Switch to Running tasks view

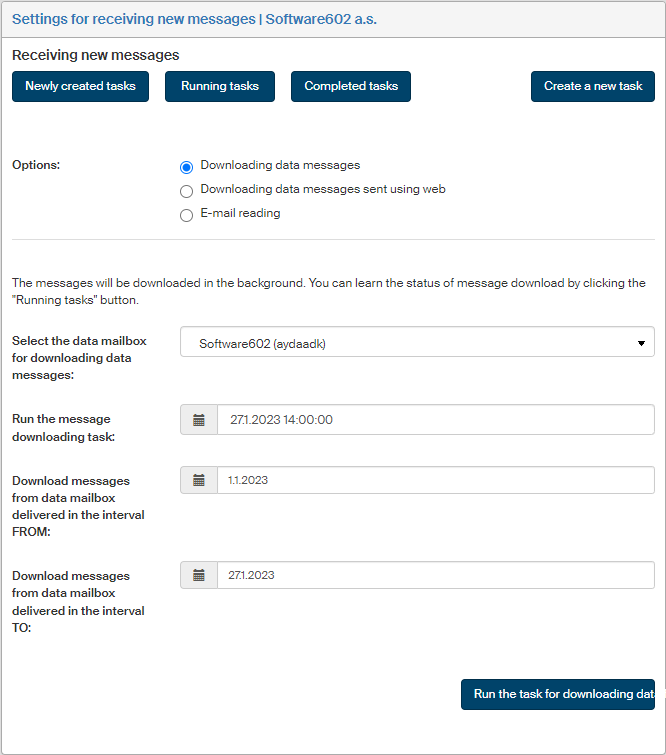[x=220, y=86]
